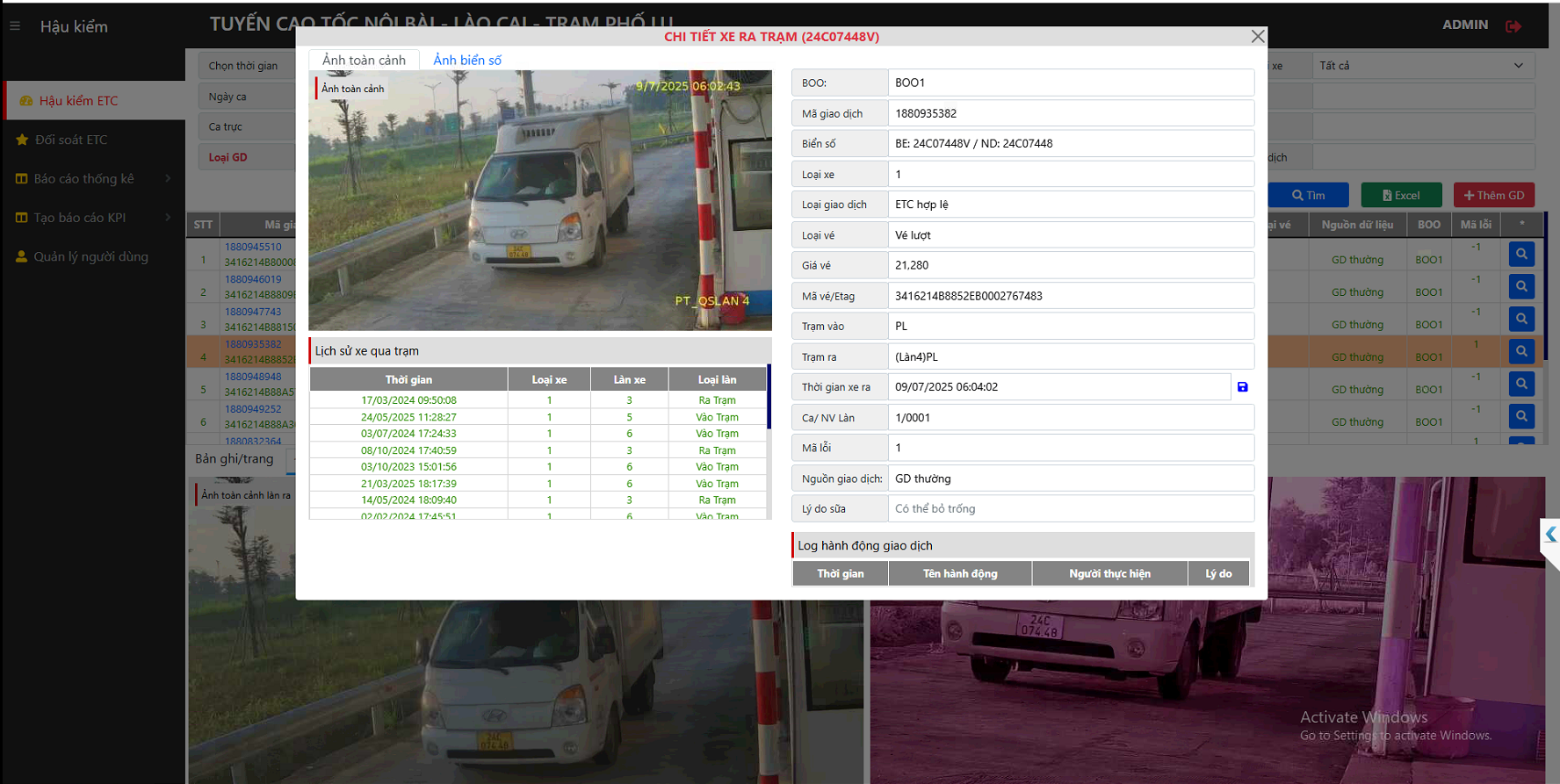Click the Biển số field value

1071,143
